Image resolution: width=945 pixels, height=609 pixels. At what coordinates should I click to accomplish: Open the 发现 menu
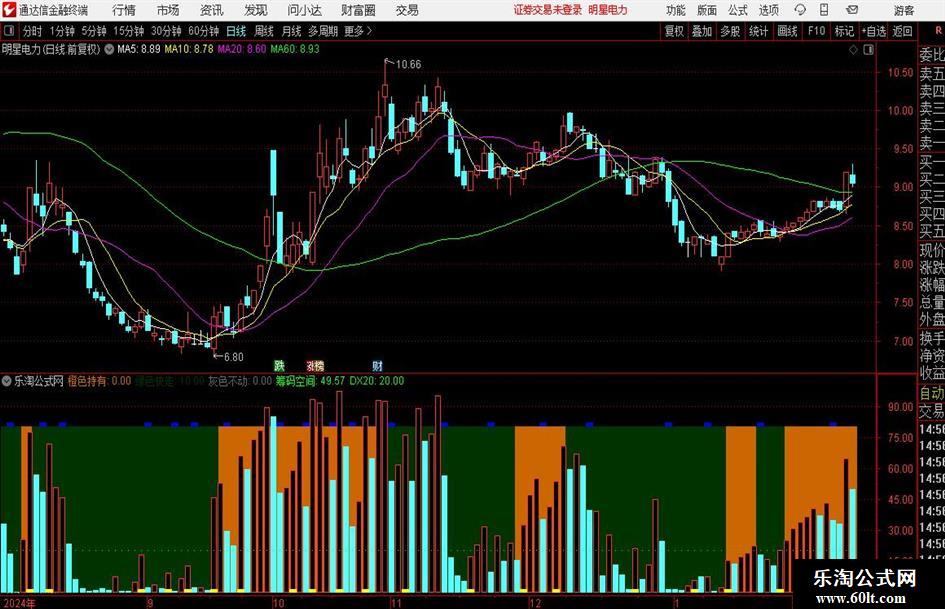point(256,10)
